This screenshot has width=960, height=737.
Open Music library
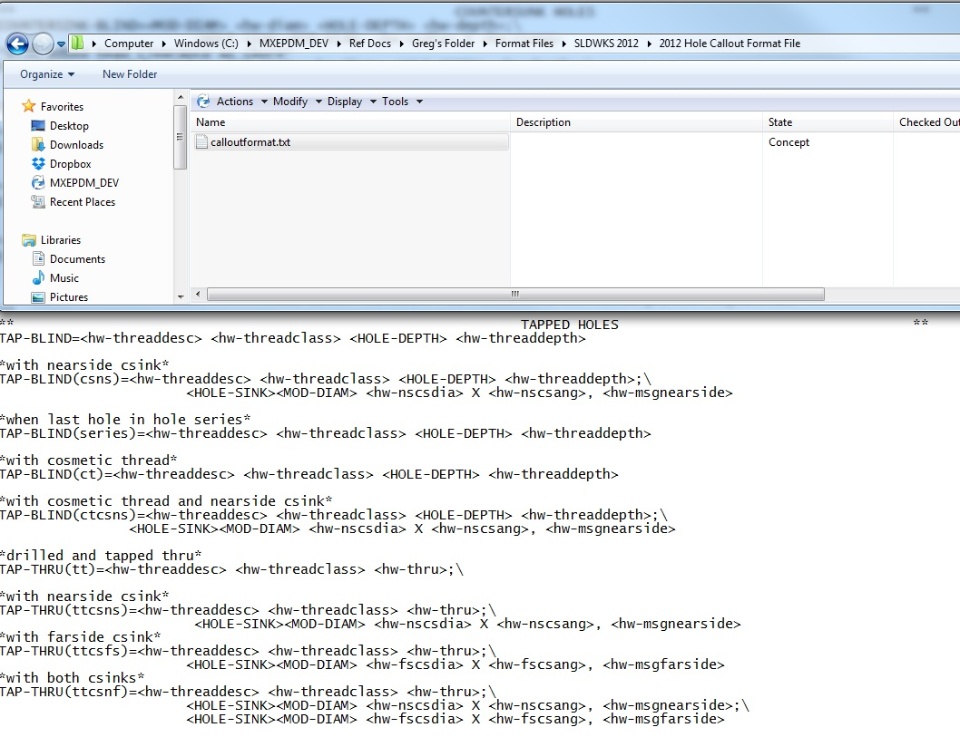click(64, 278)
